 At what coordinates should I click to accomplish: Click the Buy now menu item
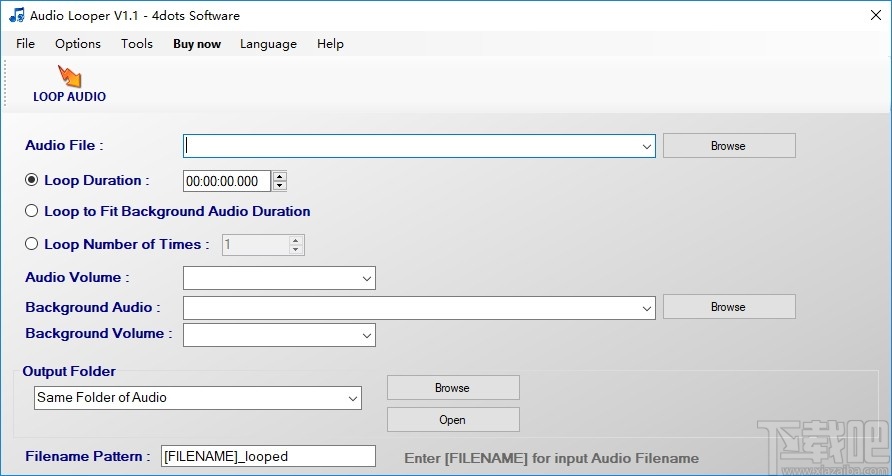(197, 44)
